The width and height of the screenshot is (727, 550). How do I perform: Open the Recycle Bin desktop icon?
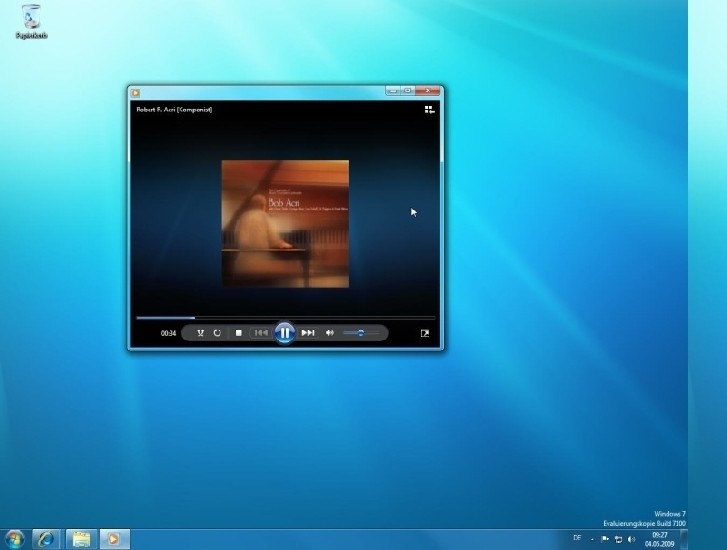[32, 22]
